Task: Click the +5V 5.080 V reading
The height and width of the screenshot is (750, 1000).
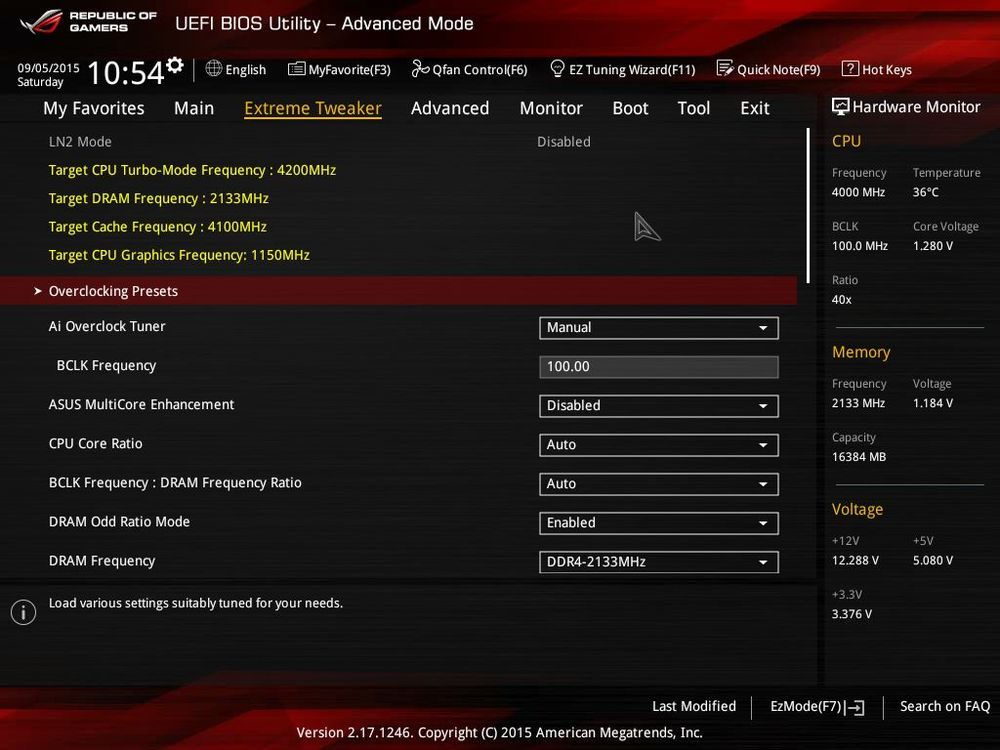Action: [932, 560]
